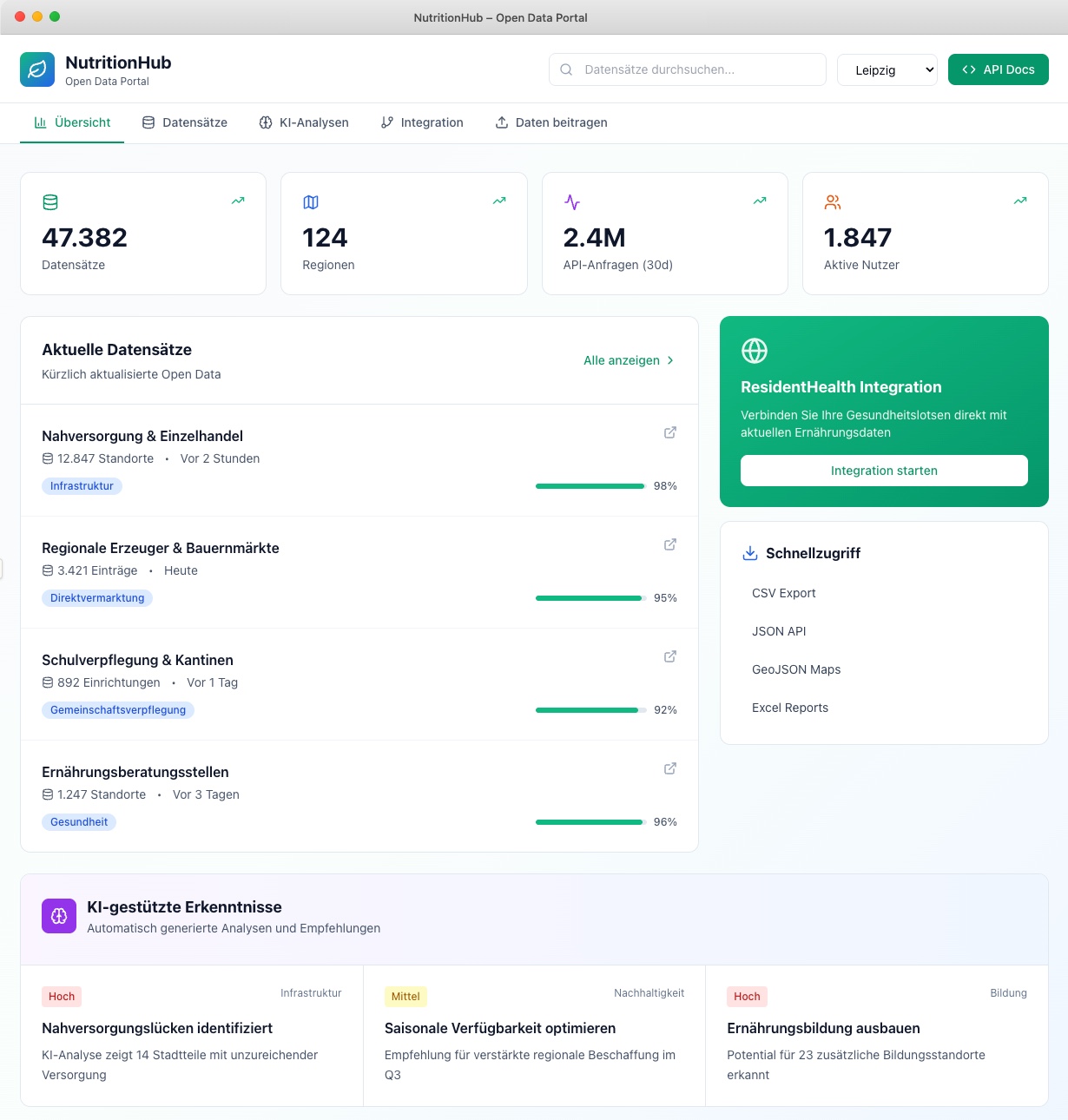Click the KI-gestützte Erkenntnisse brain icon
This screenshot has height=1120, width=1068.
click(x=58, y=915)
